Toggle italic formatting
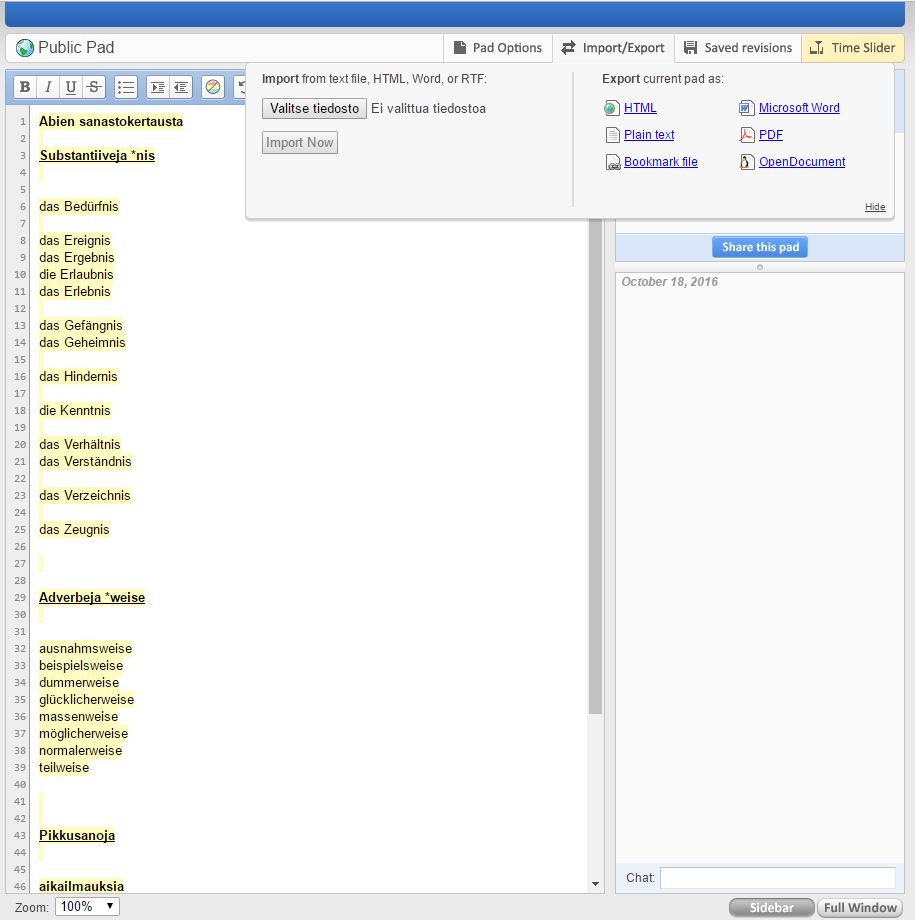Image resolution: width=915 pixels, height=920 pixels. pos(48,87)
